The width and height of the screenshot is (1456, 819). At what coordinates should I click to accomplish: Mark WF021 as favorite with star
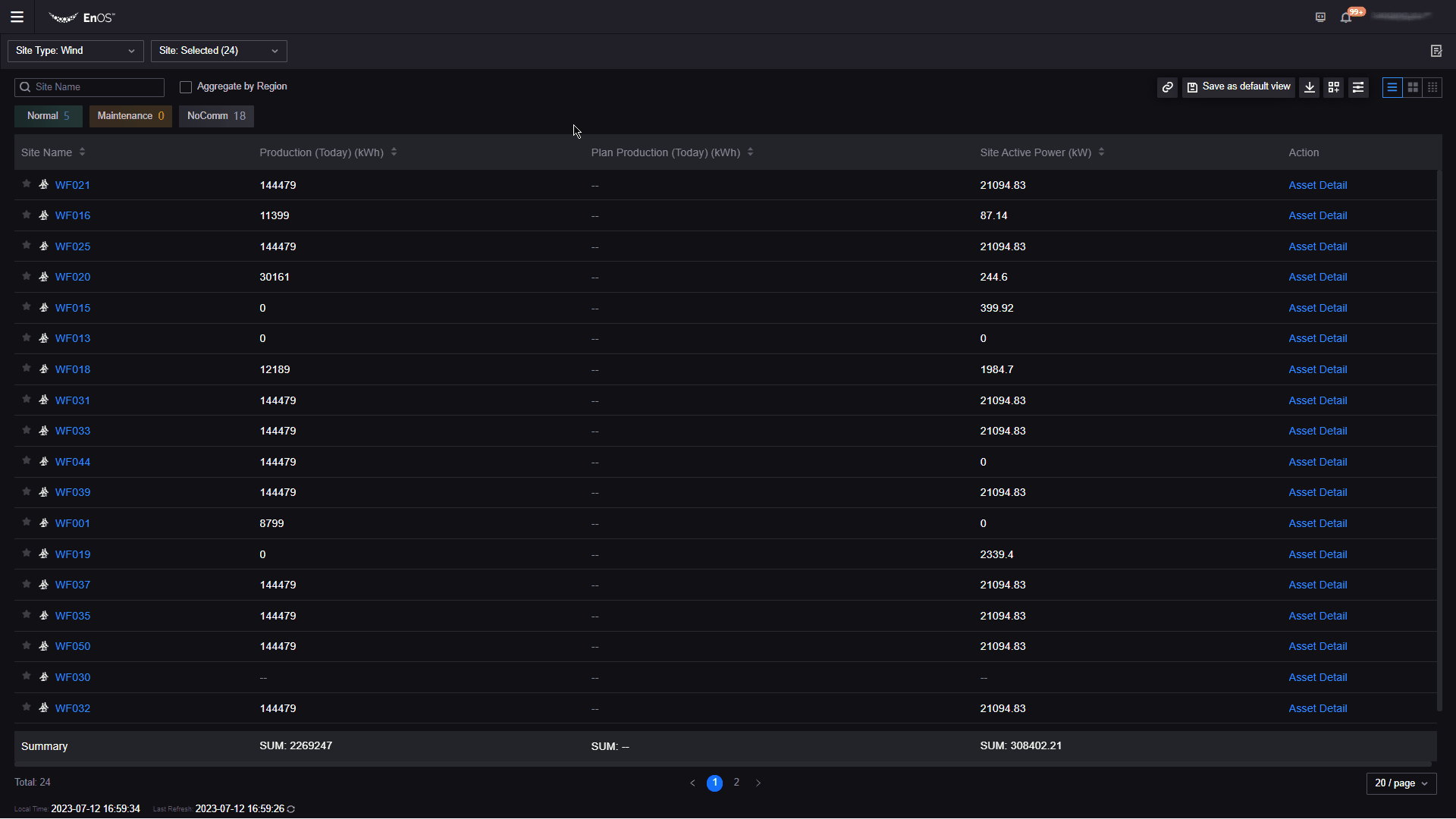click(27, 184)
